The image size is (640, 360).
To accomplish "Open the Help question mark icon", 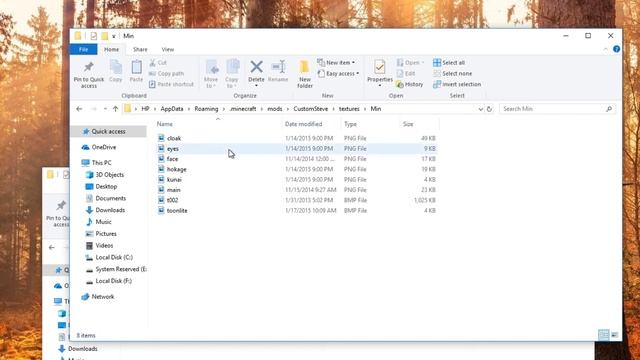I will [x=616, y=49].
